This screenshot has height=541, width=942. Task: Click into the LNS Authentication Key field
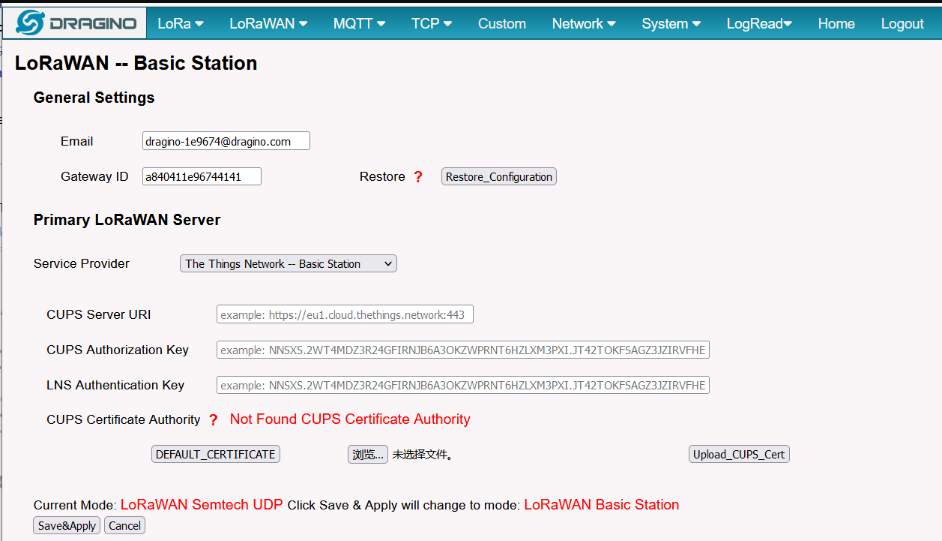point(463,385)
